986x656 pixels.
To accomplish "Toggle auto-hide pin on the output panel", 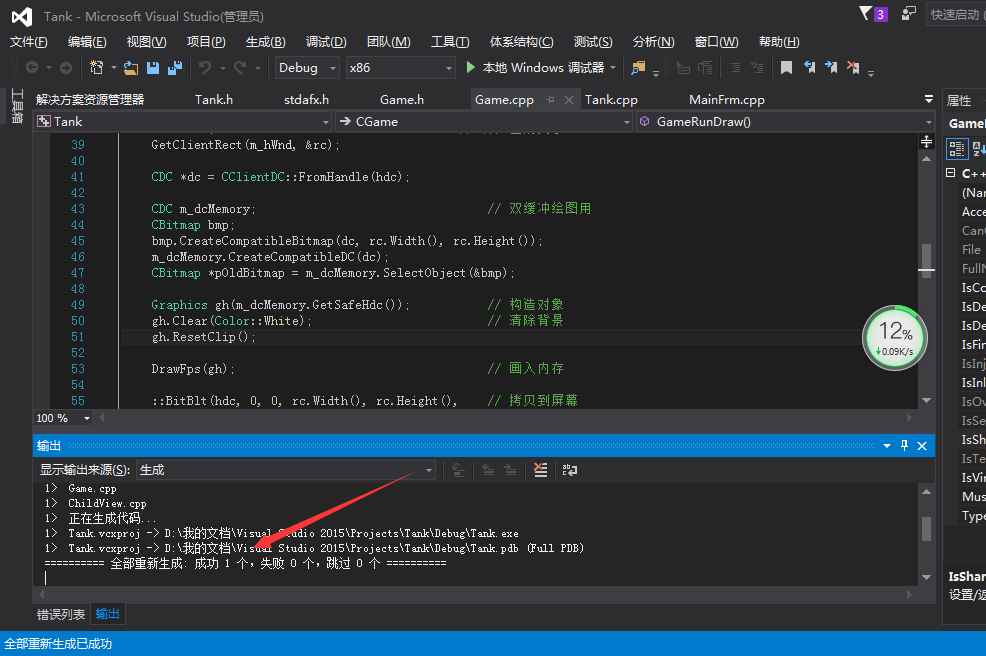I will click(x=904, y=445).
